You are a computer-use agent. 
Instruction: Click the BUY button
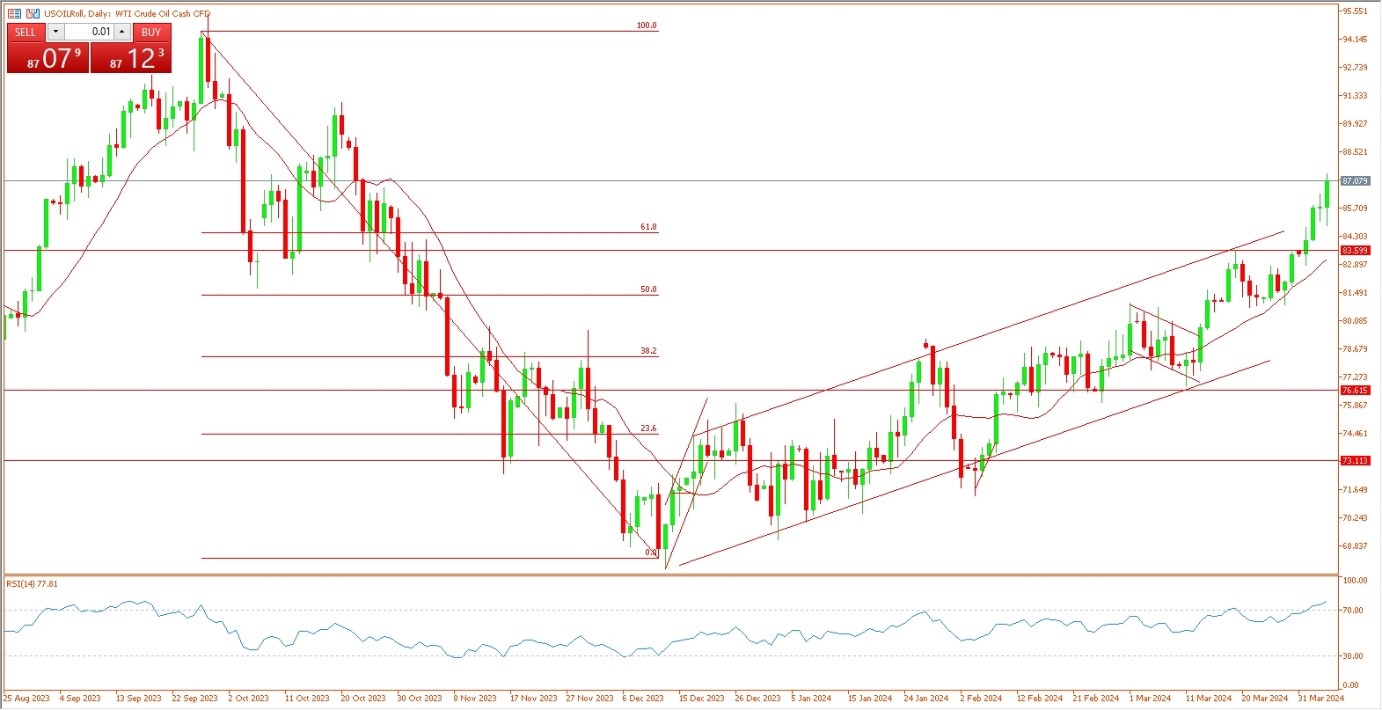[151, 32]
